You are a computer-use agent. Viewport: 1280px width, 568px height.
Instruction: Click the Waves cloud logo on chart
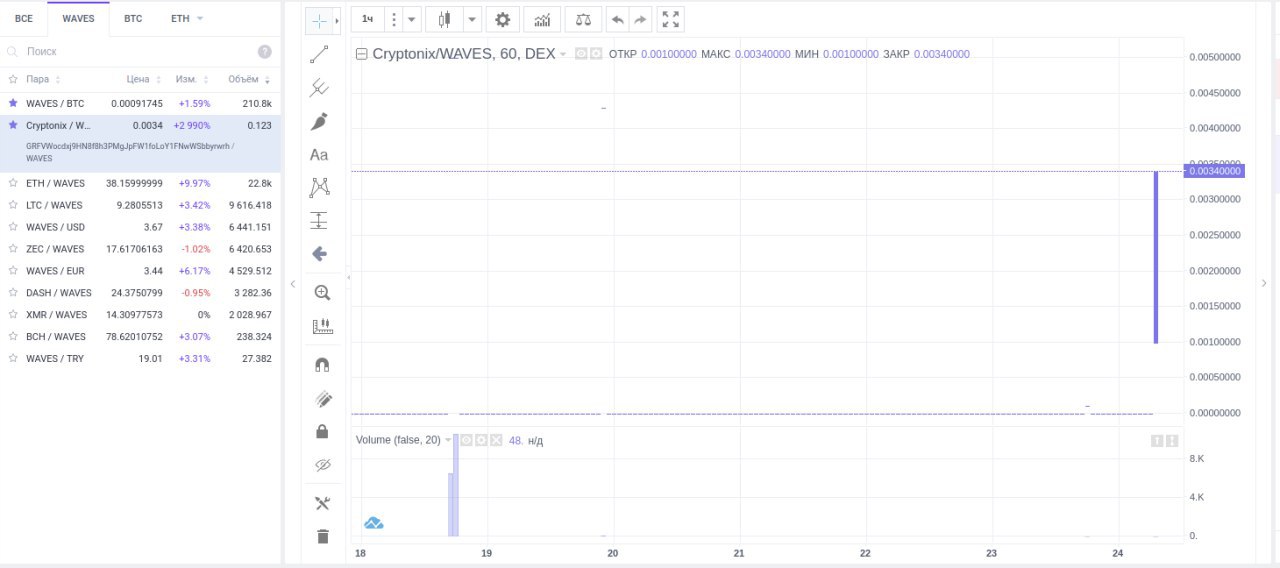point(374,523)
